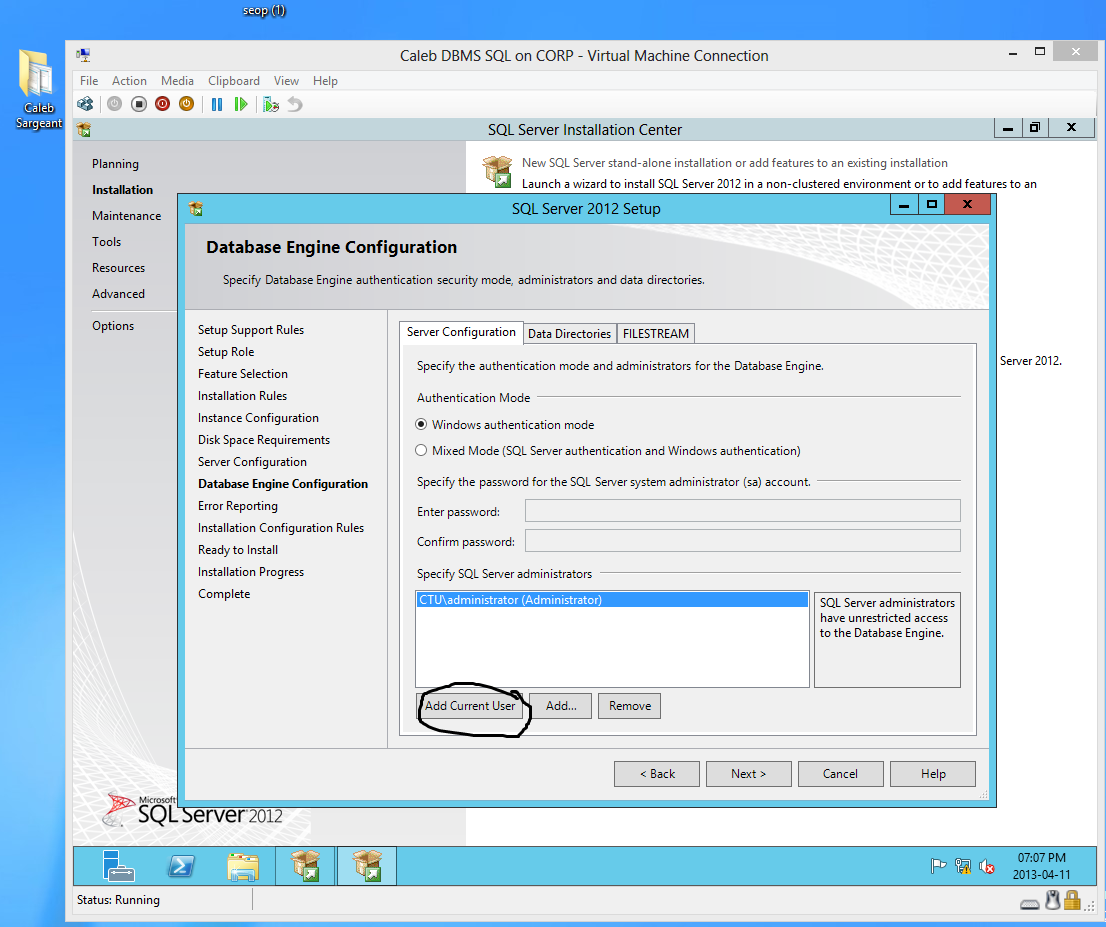Click the Status: Running text
Screen dimensions: 1106x927
click(118, 899)
